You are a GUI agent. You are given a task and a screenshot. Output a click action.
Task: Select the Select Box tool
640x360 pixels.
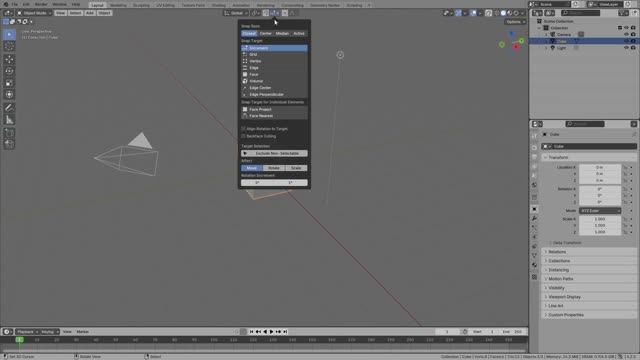[9, 34]
